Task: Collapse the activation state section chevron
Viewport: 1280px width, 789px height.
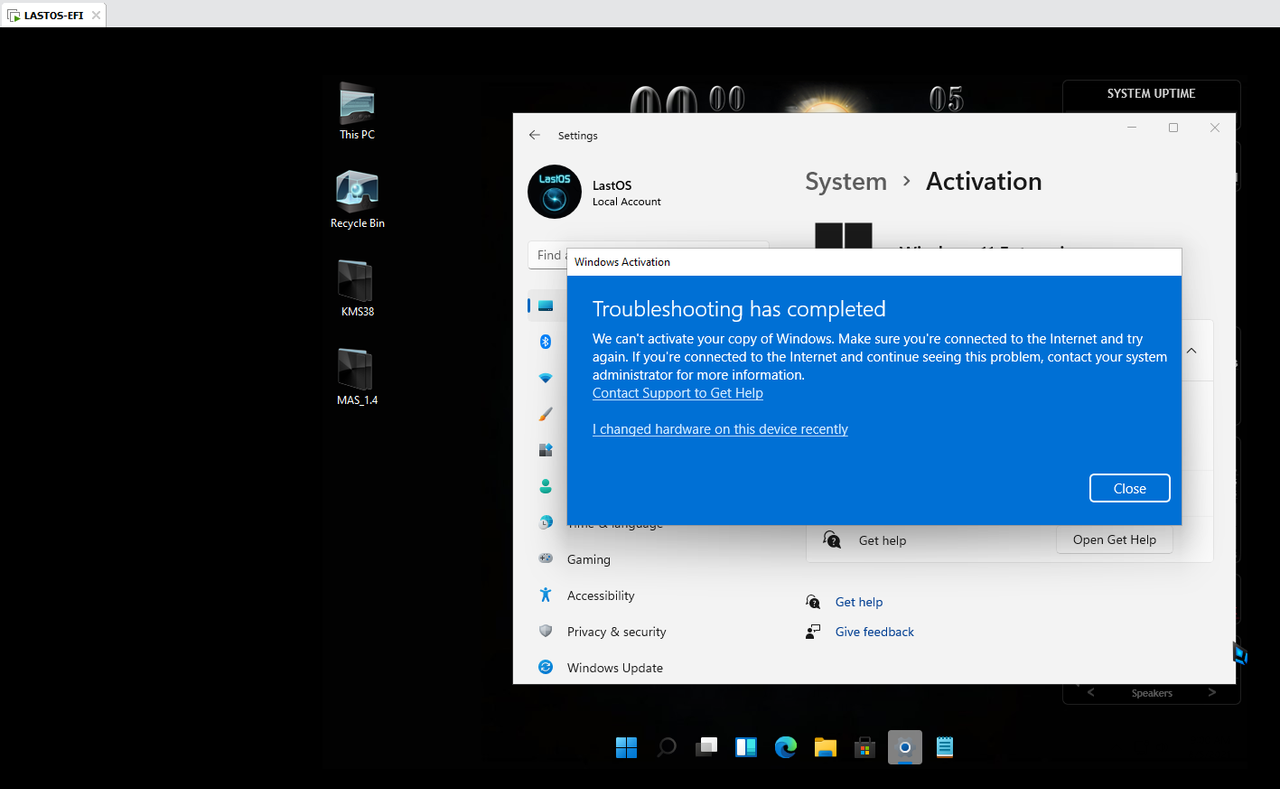Action: [1192, 351]
